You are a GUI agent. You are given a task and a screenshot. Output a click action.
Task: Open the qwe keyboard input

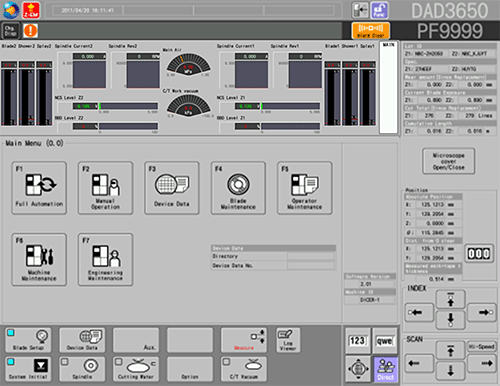pos(385,341)
